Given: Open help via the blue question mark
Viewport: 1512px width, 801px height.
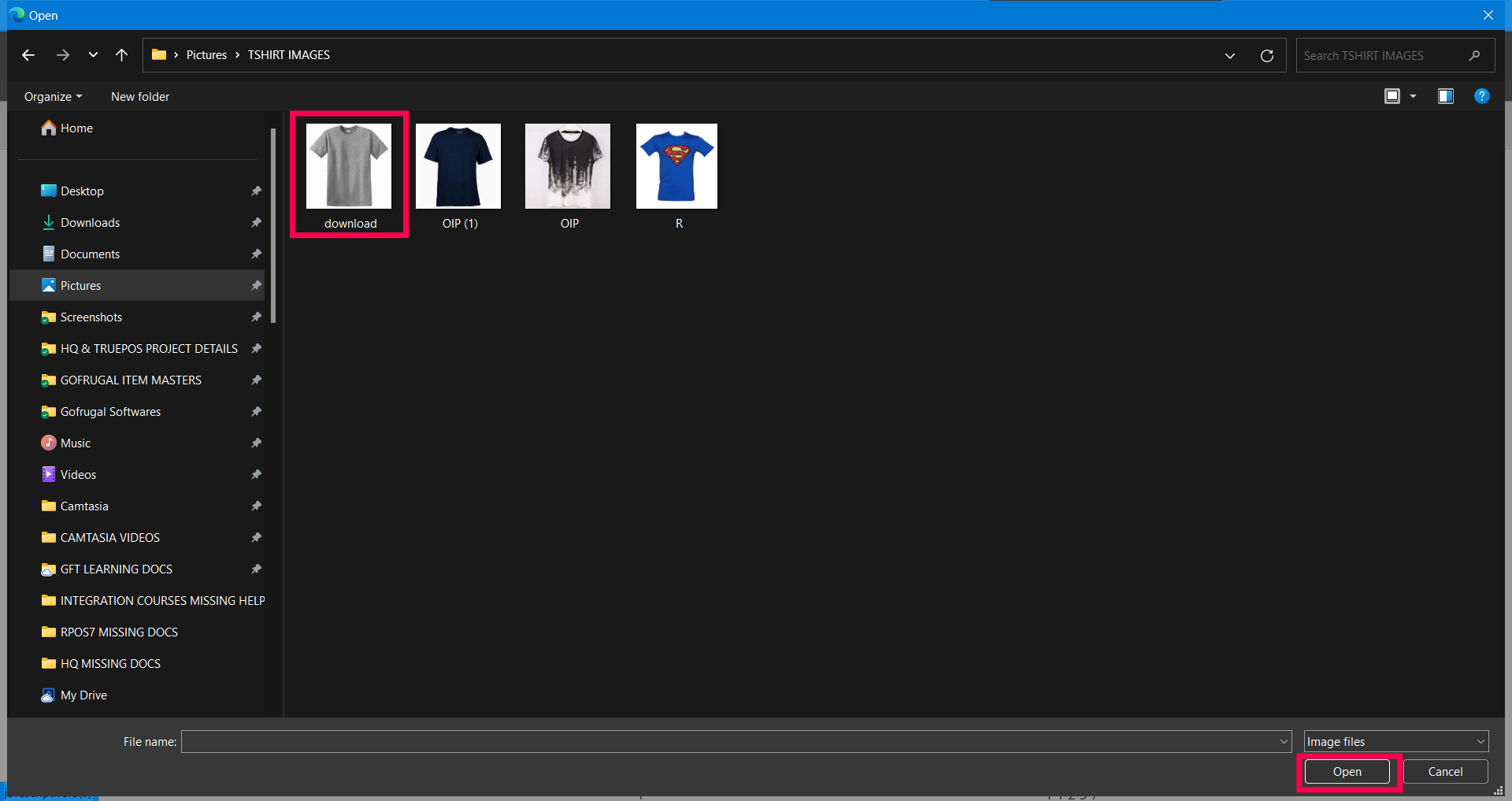Looking at the screenshot, I should pos(1481,96).
